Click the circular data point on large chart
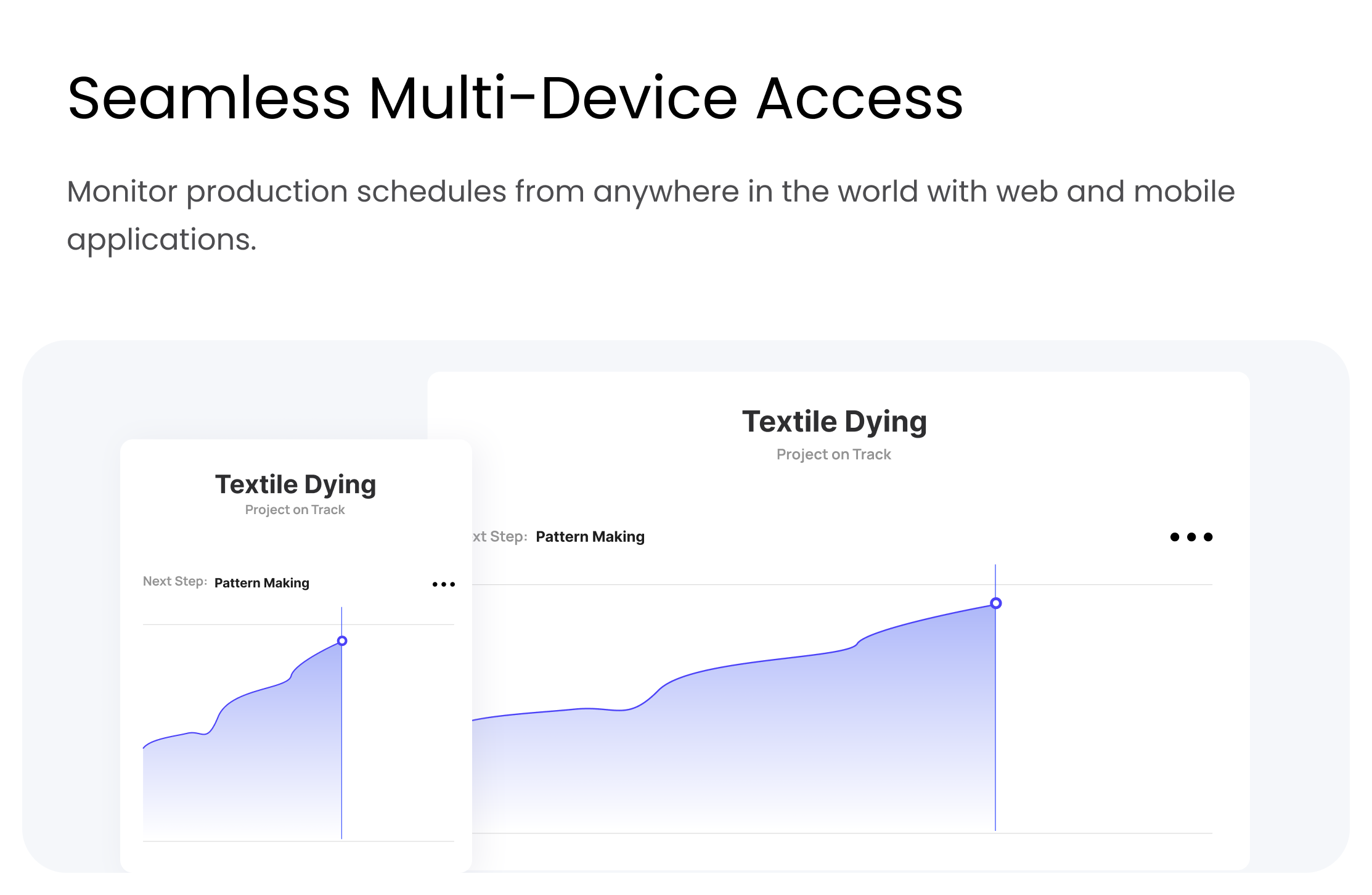Viewport: 1372px width, 895px height. point(995,603)
